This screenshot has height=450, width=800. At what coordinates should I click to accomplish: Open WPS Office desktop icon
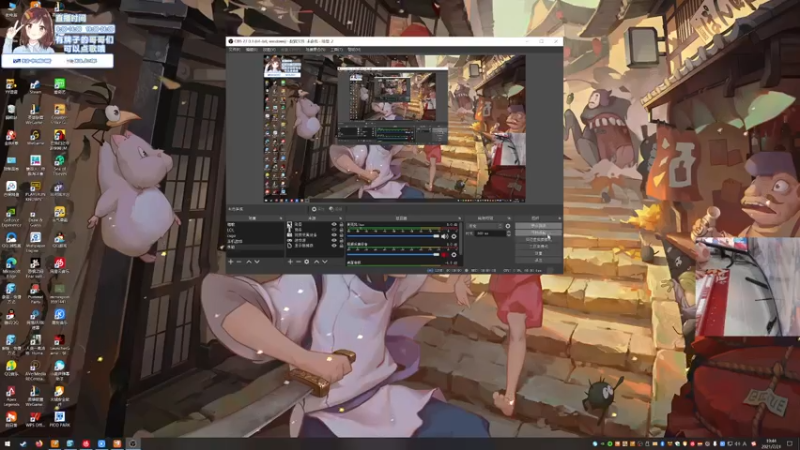click(35, 420)
